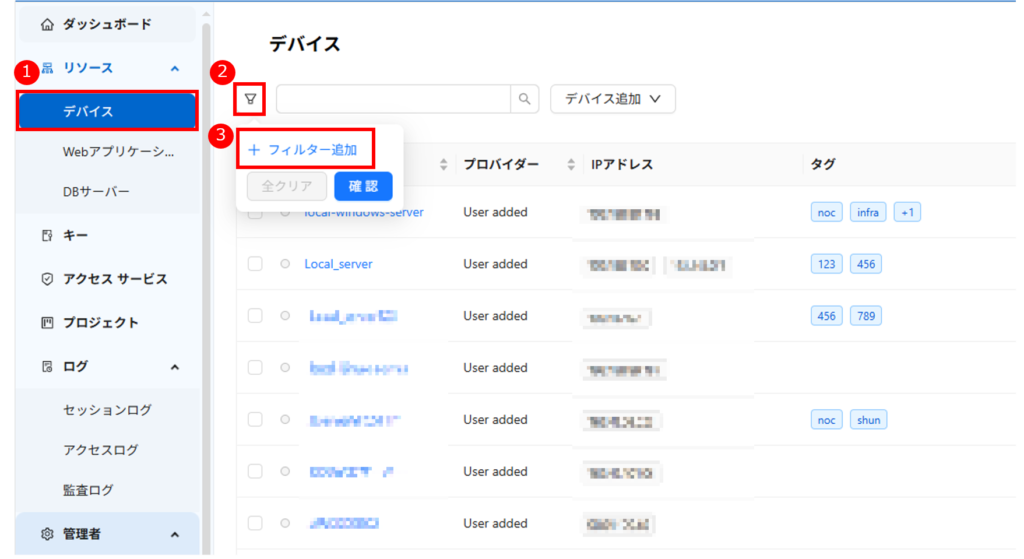The image size is (1024, 559).
Task: Check the last device row checkbox
Action: point(255,523)
